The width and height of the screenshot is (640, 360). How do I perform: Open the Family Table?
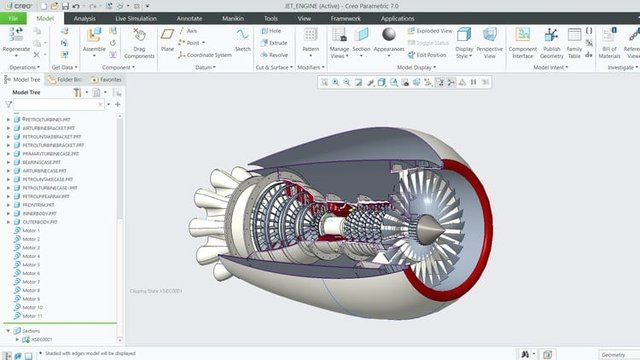tap(574, 43)
